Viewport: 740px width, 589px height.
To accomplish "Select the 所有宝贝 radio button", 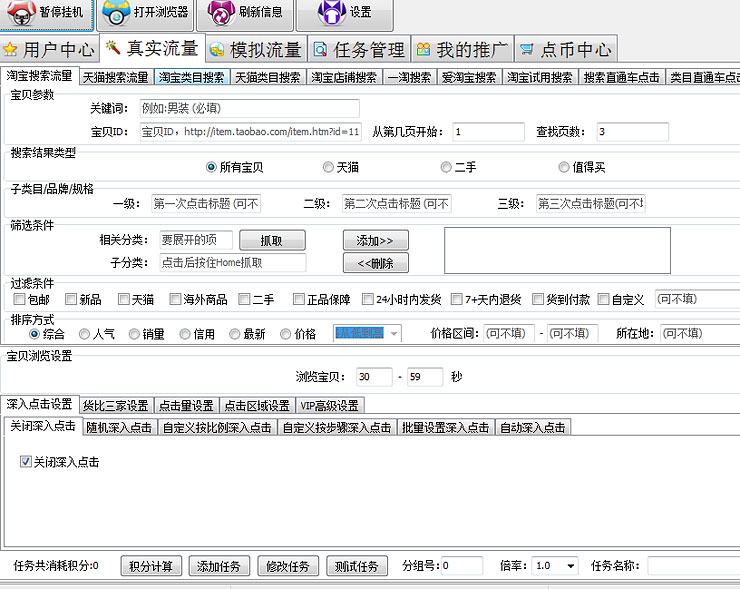I will tap(211, 167).
